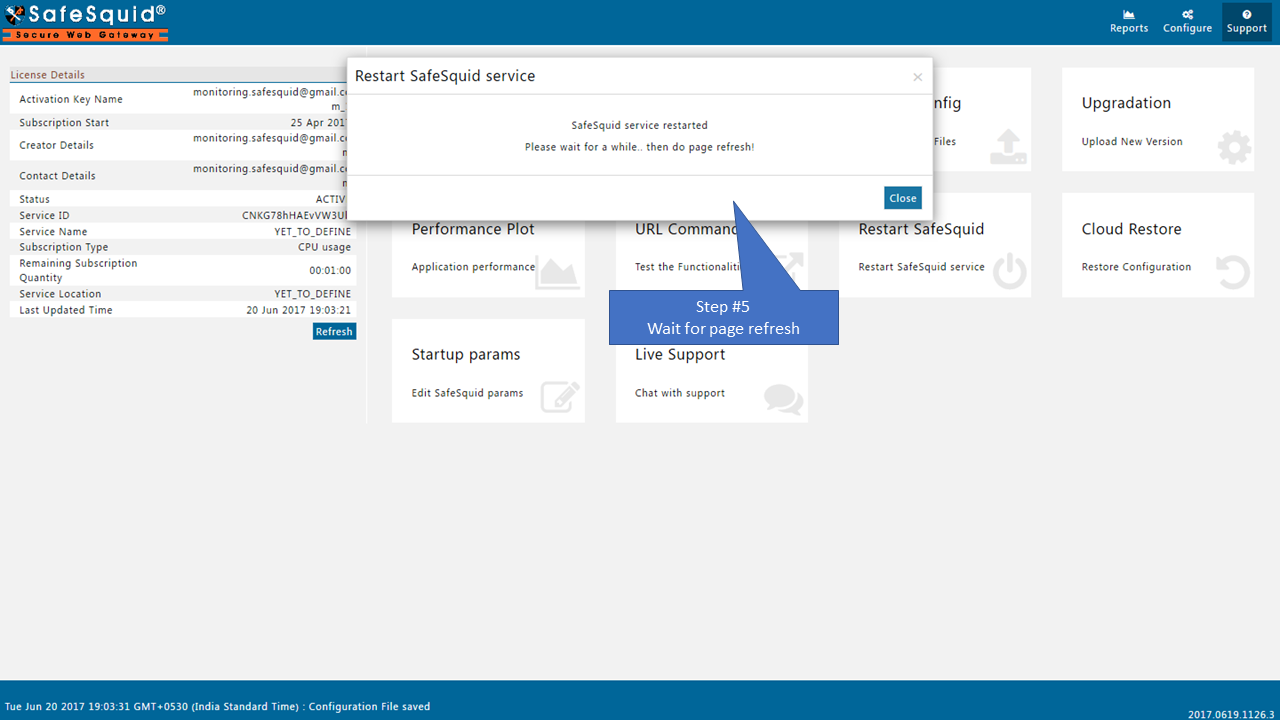Select Upload New Version
The image size is (1280, 720).
[x=1132, y=142]
